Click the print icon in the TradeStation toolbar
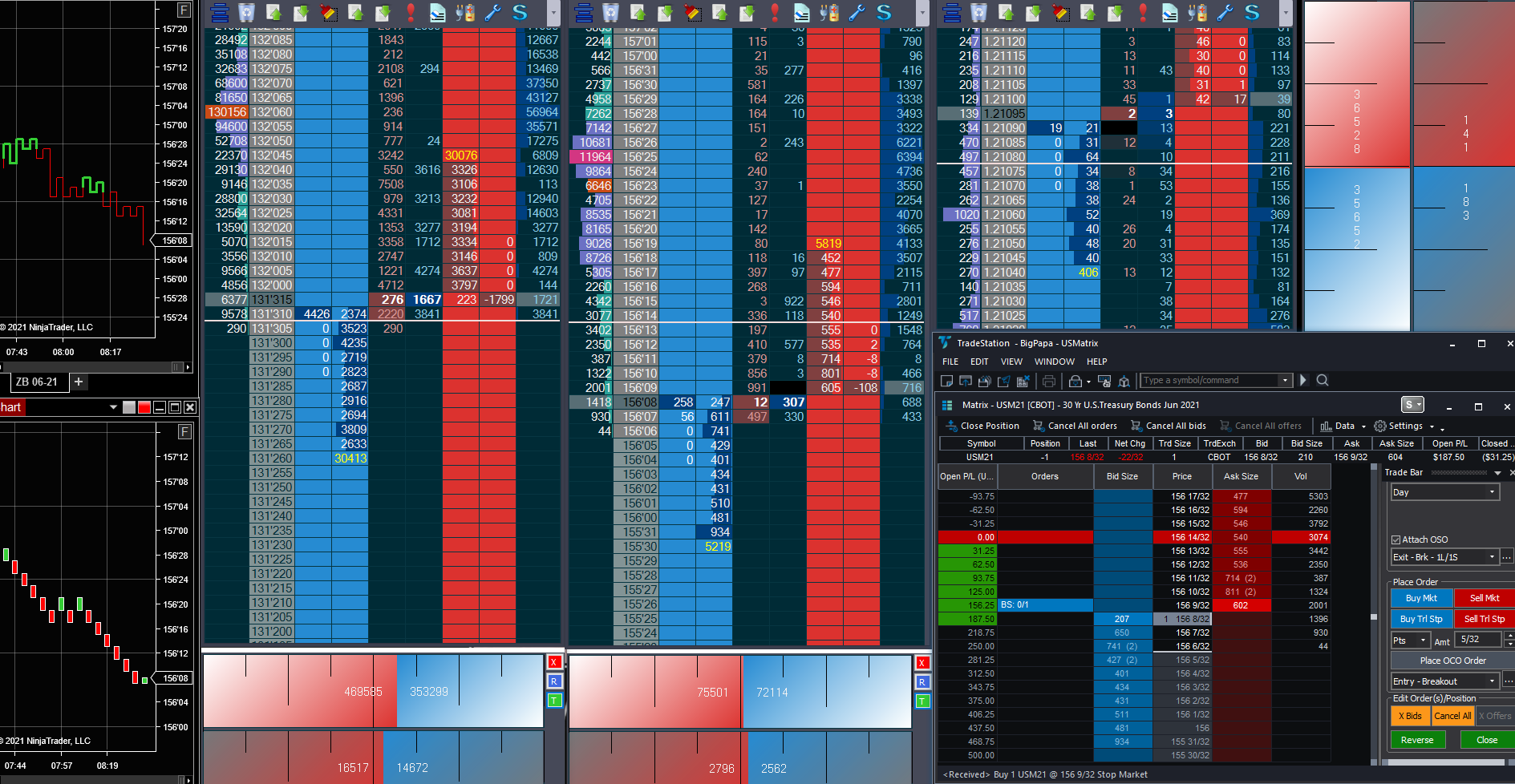Viewport: 1515px width, 784px height. coord(1048,381)
